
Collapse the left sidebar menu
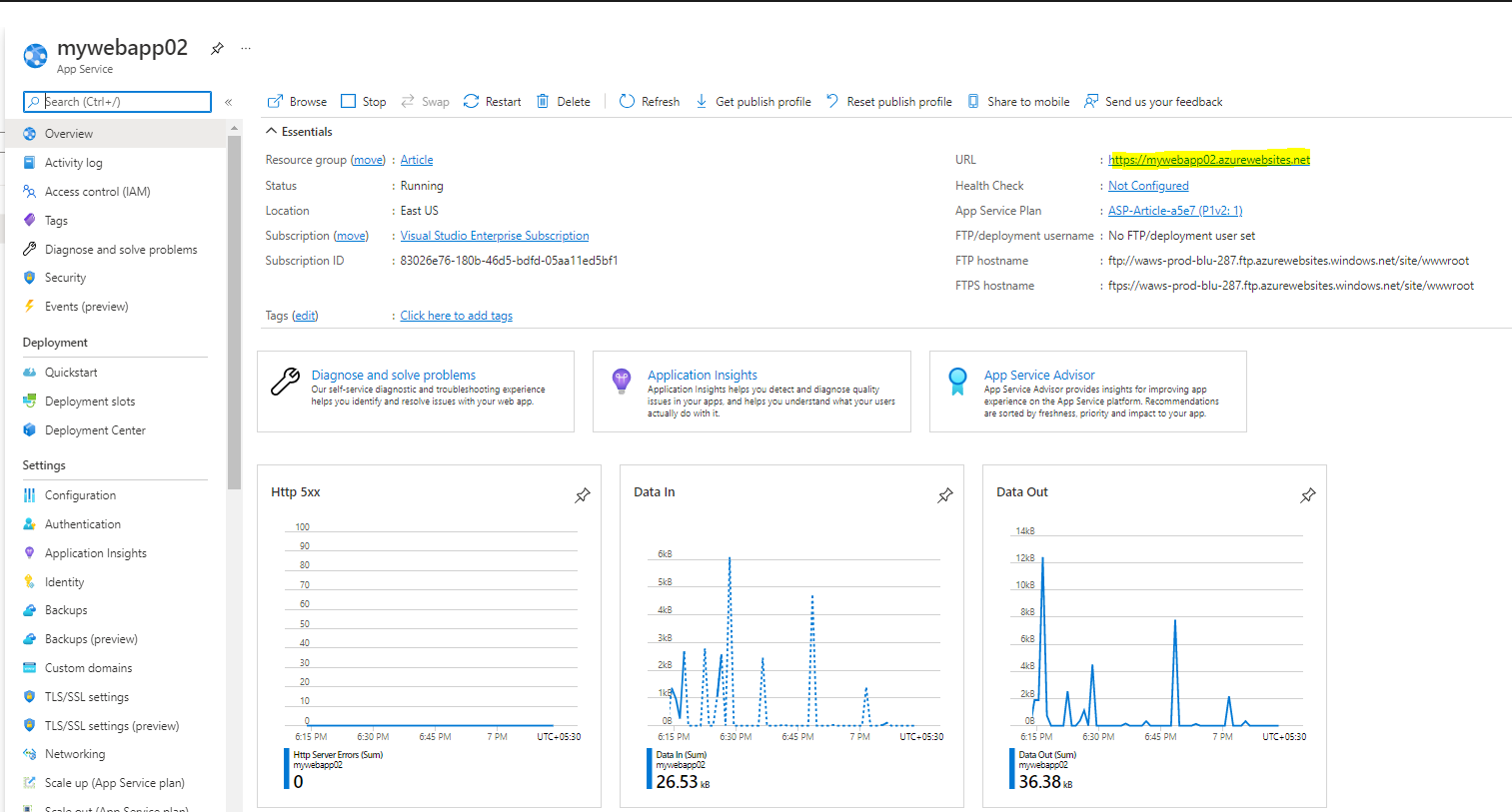click(x=229, y=102)
